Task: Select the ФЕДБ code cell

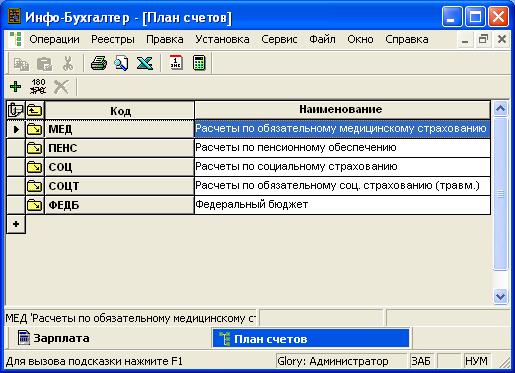Action: (120, 205)
